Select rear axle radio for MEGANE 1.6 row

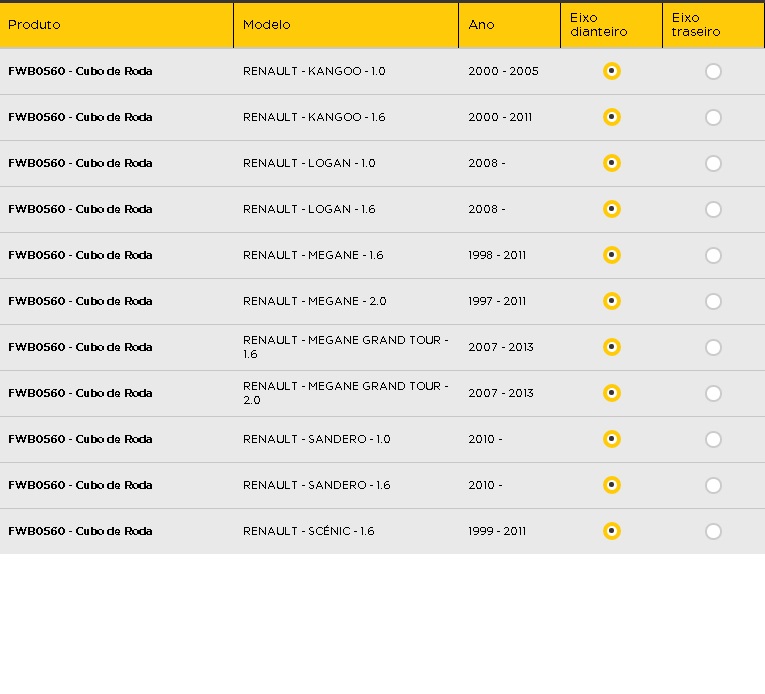[x=713, y=255]
